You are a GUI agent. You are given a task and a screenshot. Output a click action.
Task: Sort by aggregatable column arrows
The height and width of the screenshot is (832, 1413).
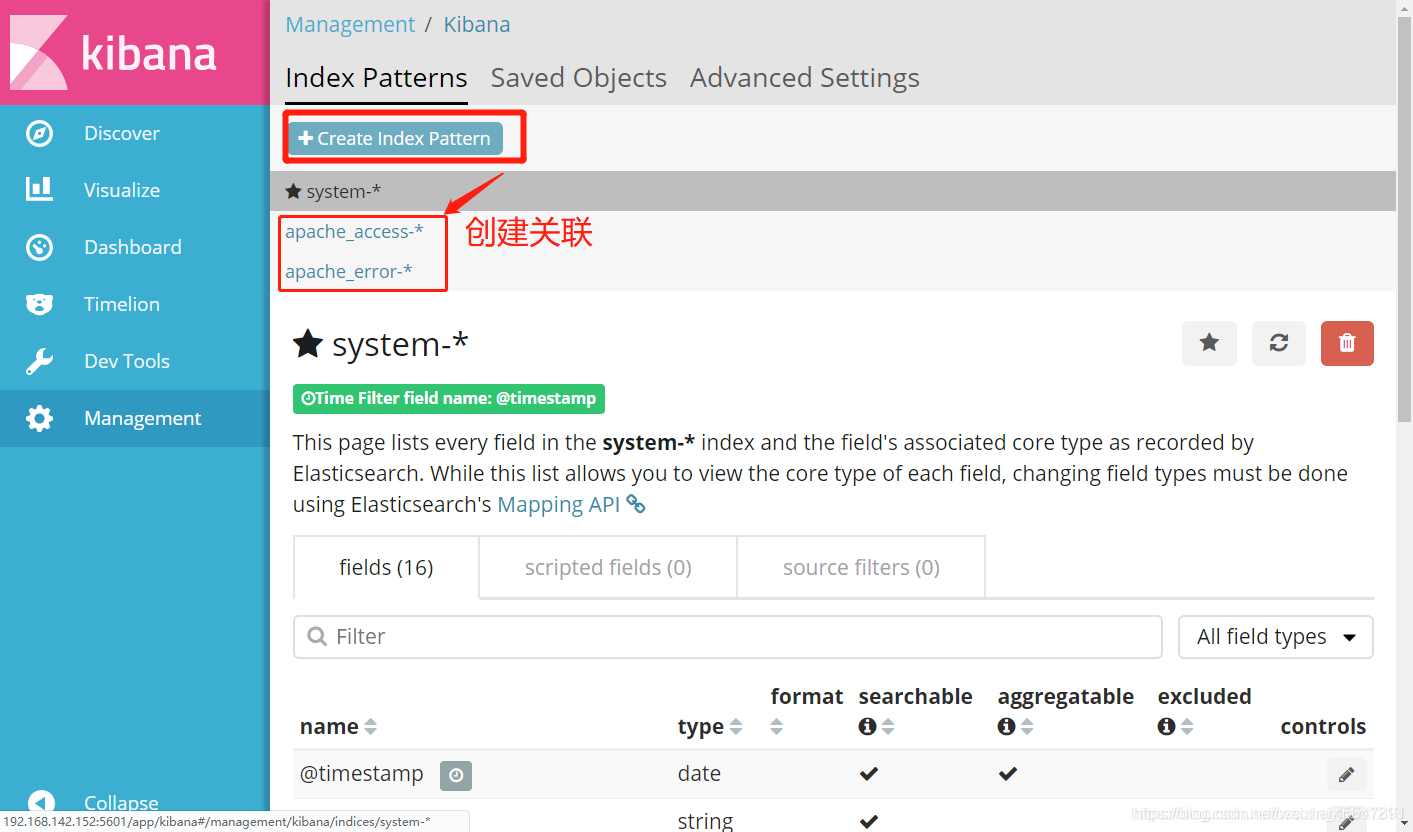pyautogui.click(x=1027, y=727)
